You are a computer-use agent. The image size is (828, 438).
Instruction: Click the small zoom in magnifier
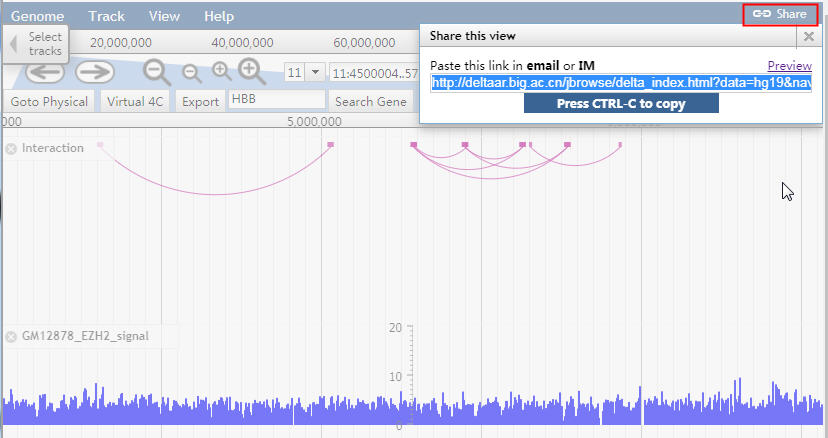(222, 71)
